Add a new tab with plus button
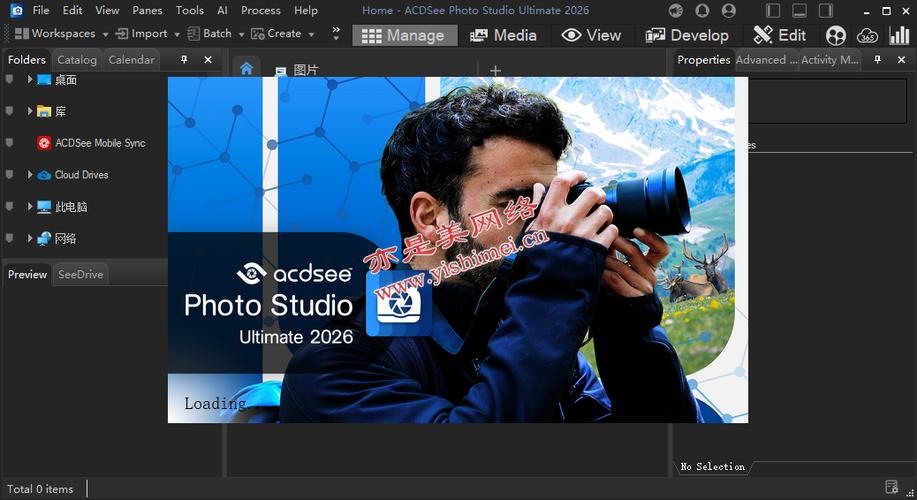917x500 pixels. [x=495, y=71]
